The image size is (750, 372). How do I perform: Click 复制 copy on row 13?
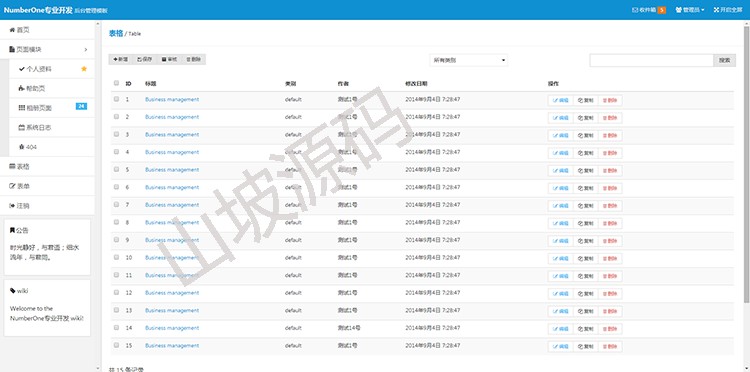(585, 311)
